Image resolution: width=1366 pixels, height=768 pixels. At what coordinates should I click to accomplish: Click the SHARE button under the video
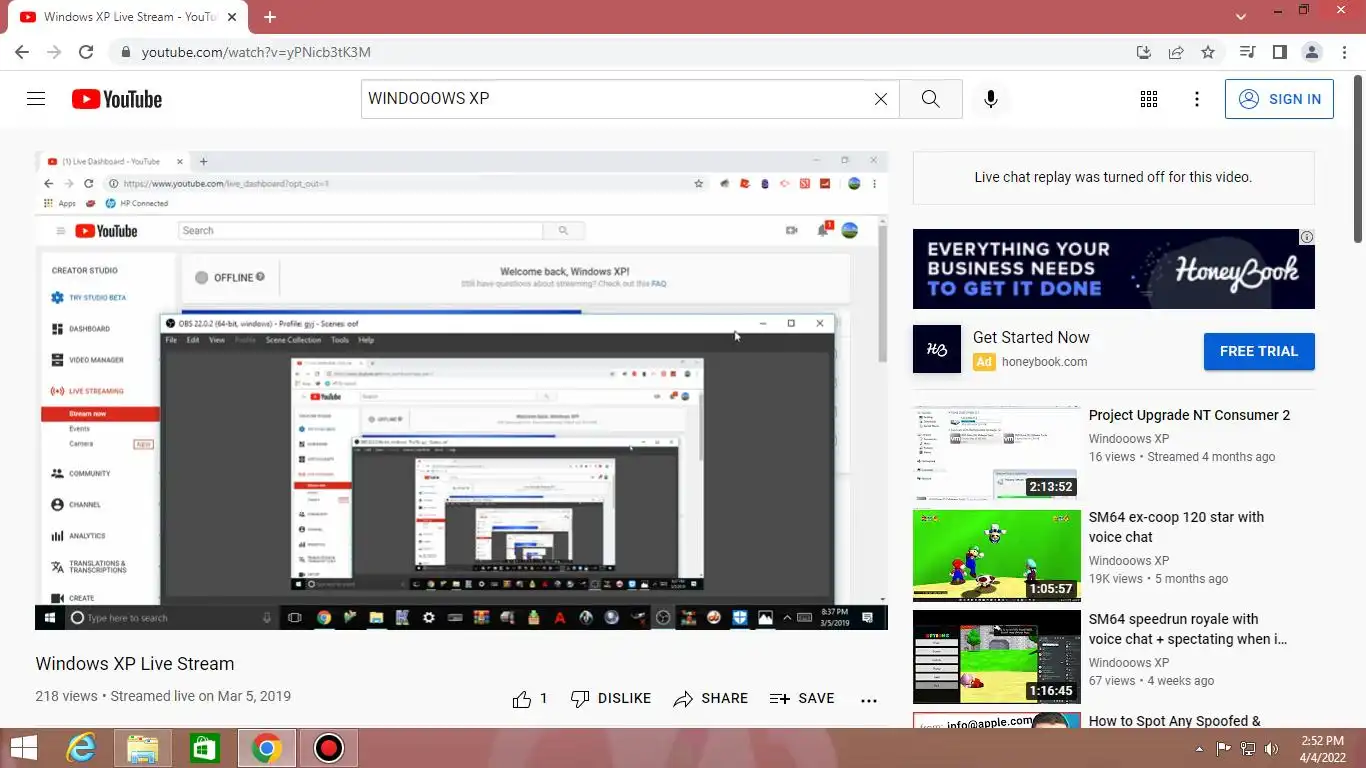(x=711, y=699)
